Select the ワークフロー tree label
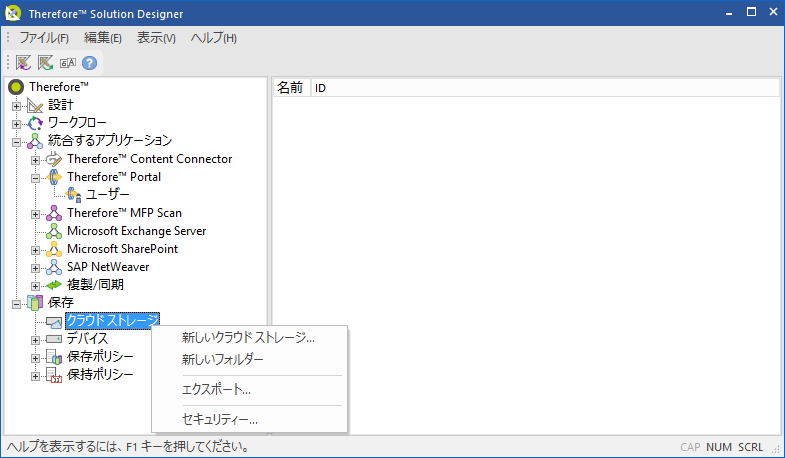Viewport: 785px width, 458px height. tap(77, 123)
